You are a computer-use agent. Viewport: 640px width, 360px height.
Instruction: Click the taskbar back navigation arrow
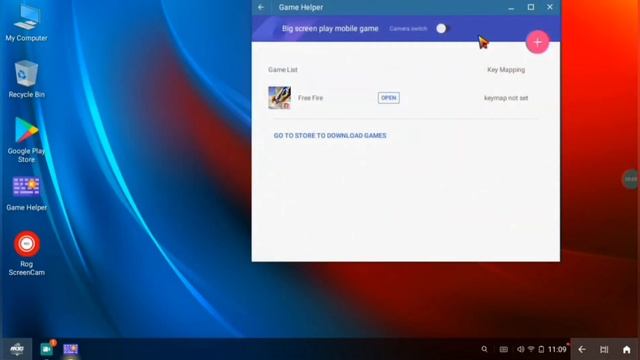point(582,349)
